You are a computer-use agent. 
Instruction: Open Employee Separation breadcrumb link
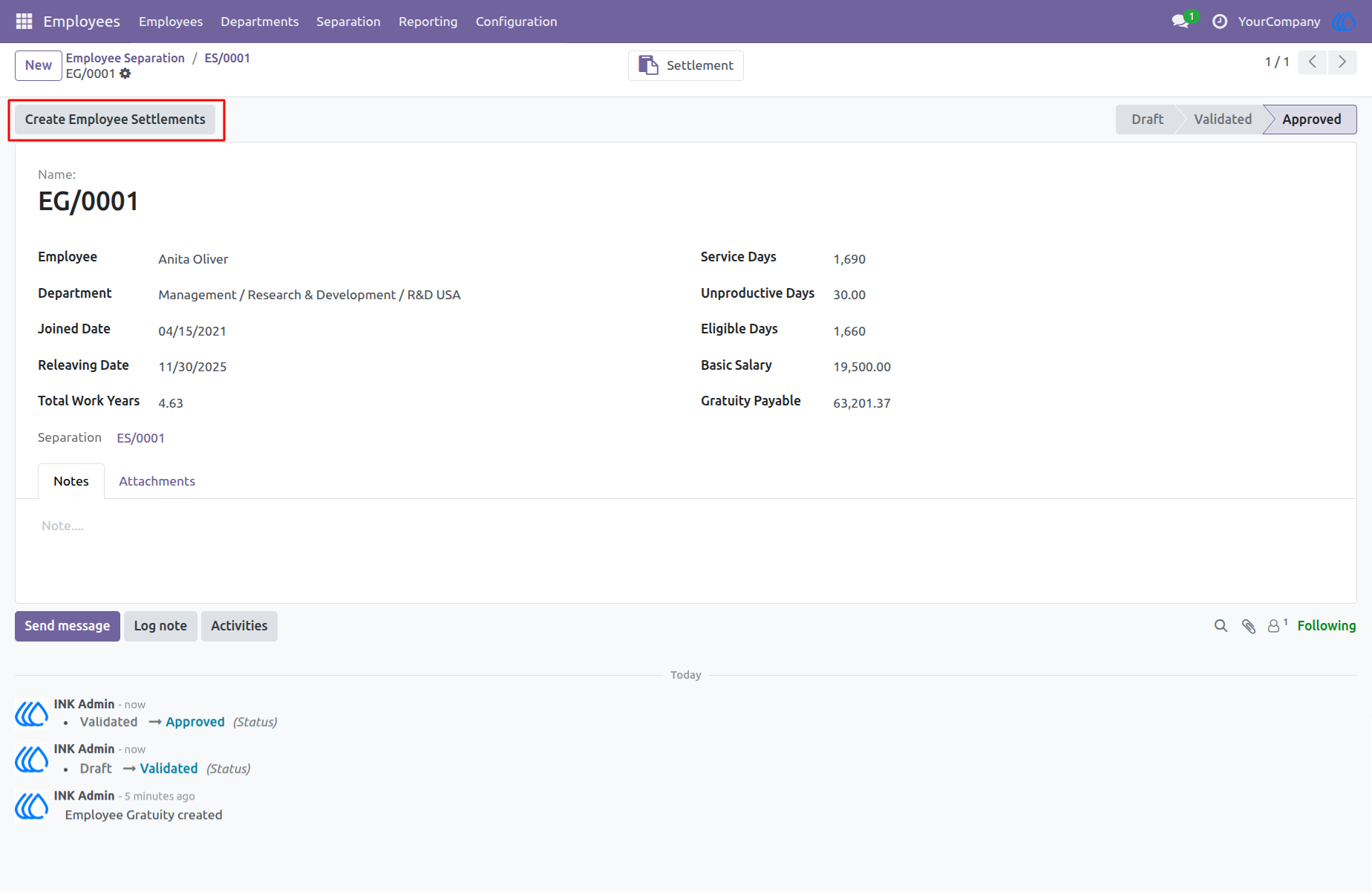click(x=125, y=58)
